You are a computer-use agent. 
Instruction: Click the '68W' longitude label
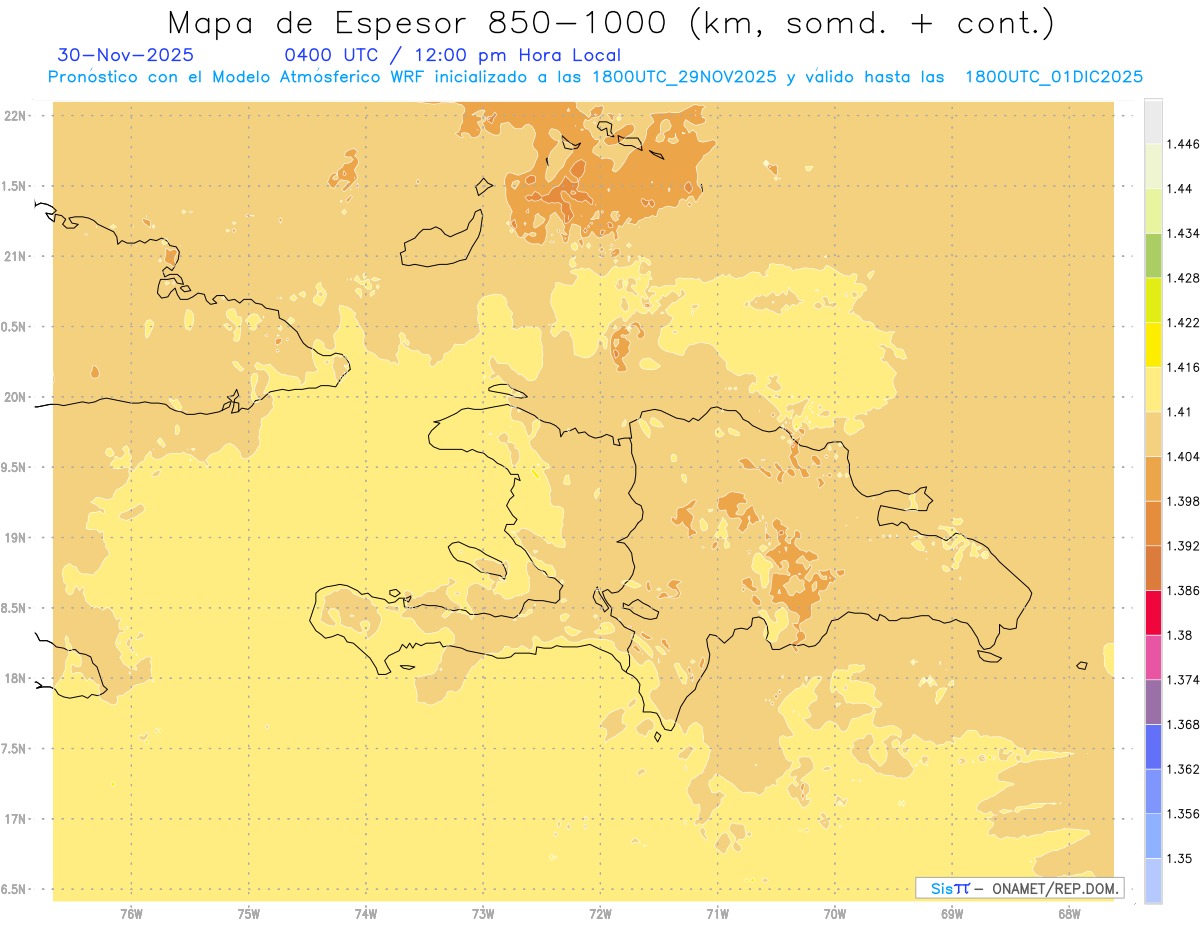coord(1069,913)
